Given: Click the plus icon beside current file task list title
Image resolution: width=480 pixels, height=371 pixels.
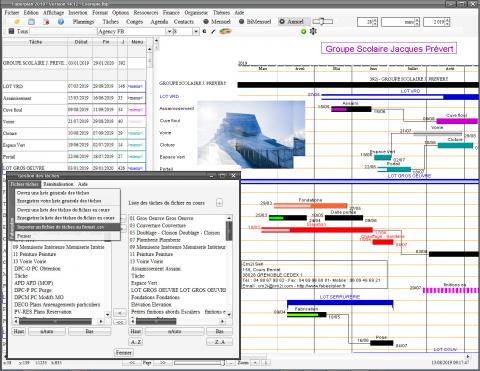Looking at the screenshot, I should [x=219, y=203].
